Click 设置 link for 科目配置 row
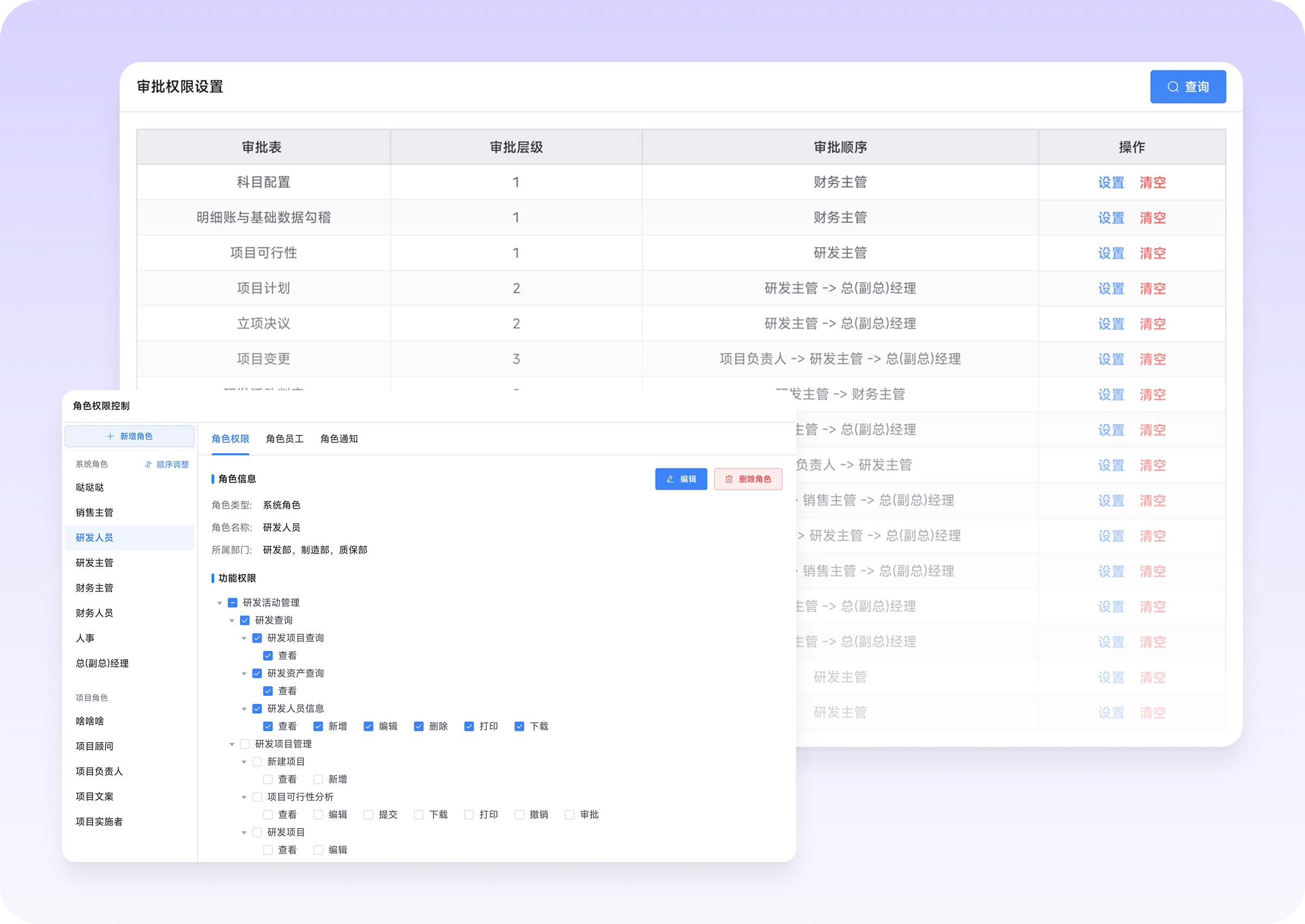The height and width of the screenshot is (924, 1305). tap(1110, 183)
